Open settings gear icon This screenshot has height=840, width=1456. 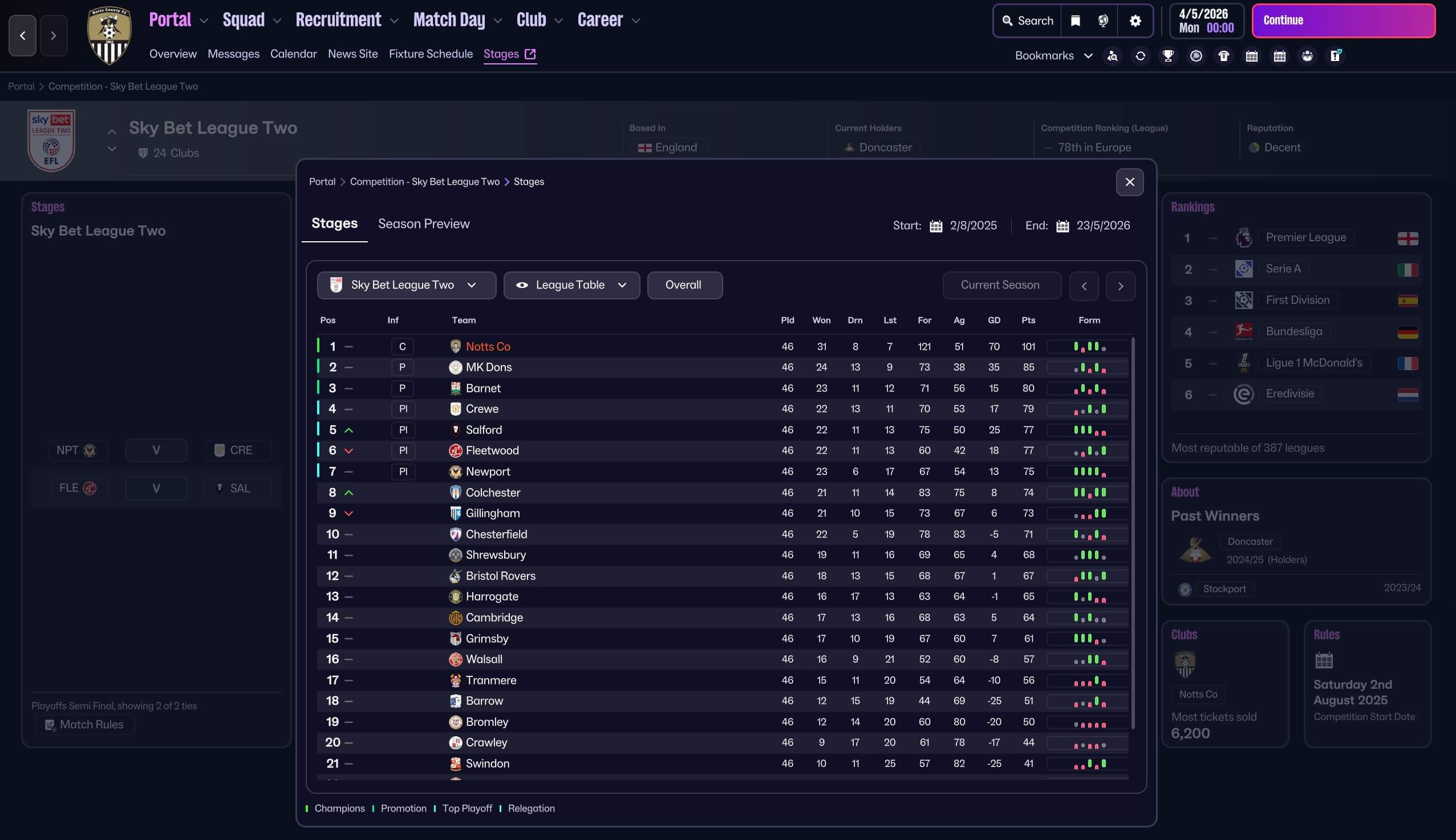(x=1135, y=21)
